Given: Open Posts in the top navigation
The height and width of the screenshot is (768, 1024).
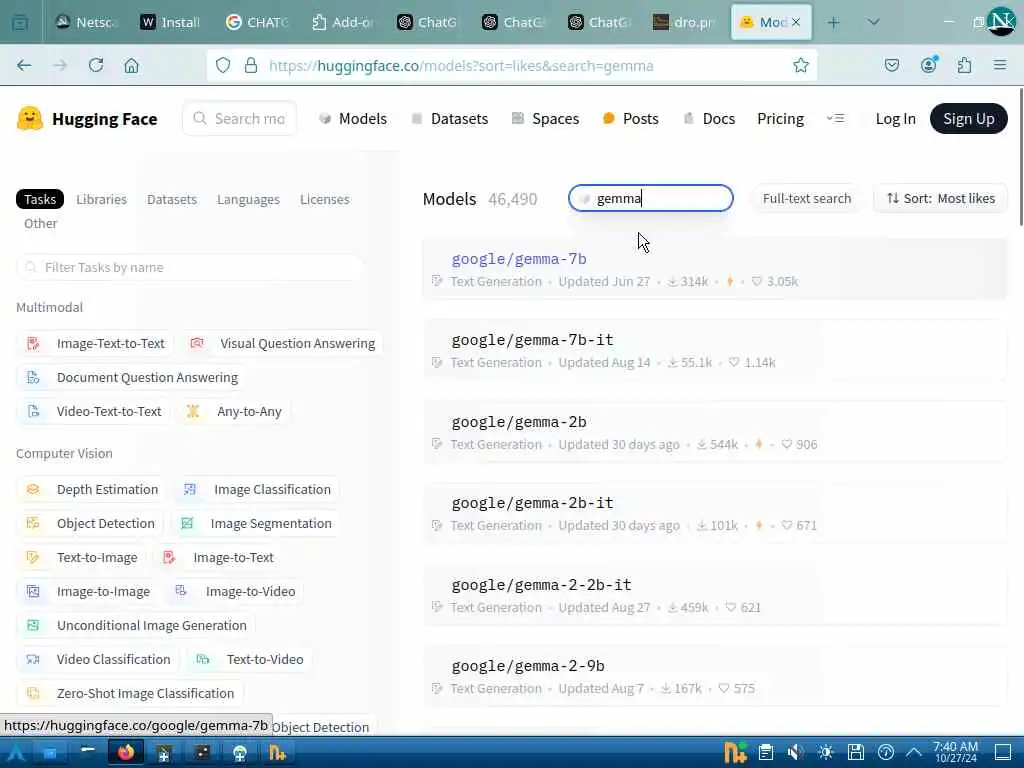Looking at the screenshot, I should (631, 119).
